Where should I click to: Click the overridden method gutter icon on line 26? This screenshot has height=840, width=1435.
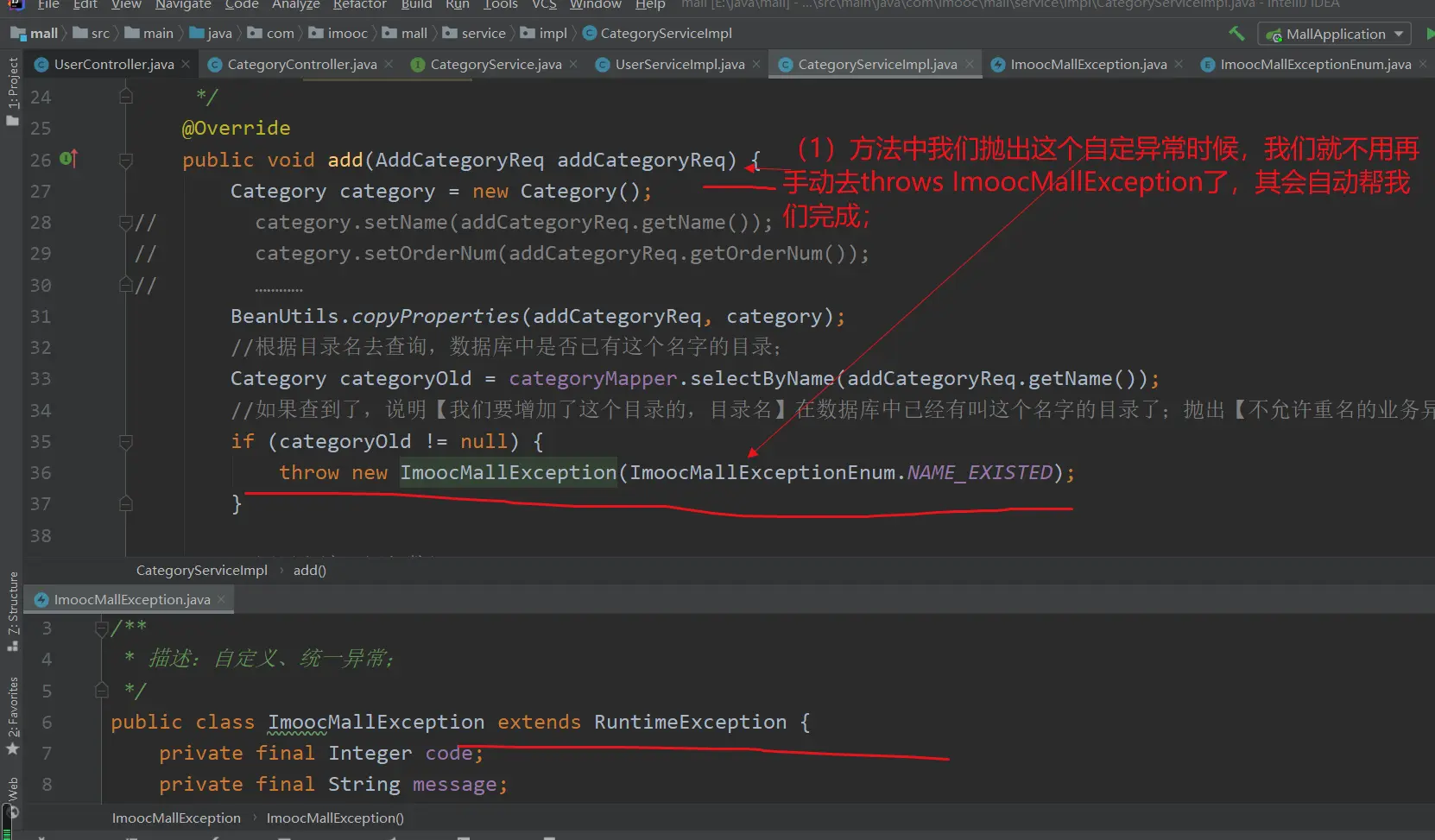(68, 159)
